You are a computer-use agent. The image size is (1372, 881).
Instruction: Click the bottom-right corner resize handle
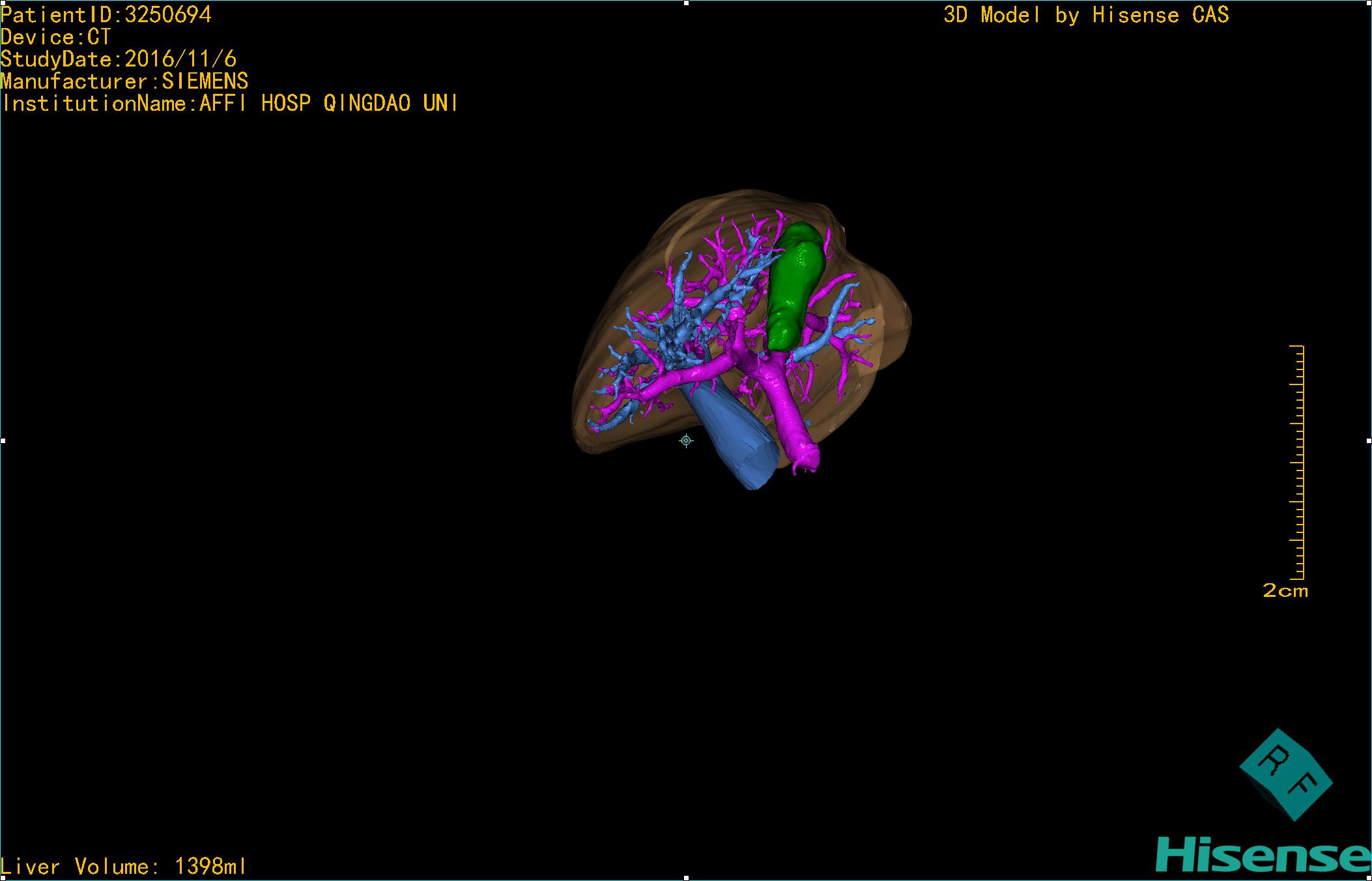pyautogui.click(x=1369, y=878)
